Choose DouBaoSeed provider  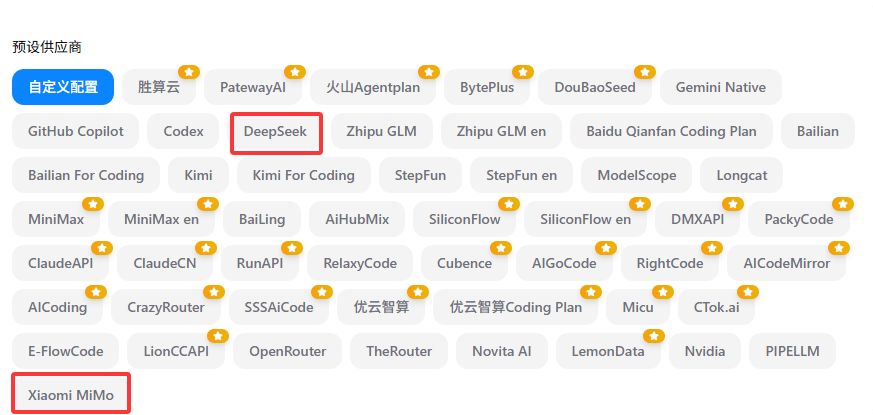595,87
